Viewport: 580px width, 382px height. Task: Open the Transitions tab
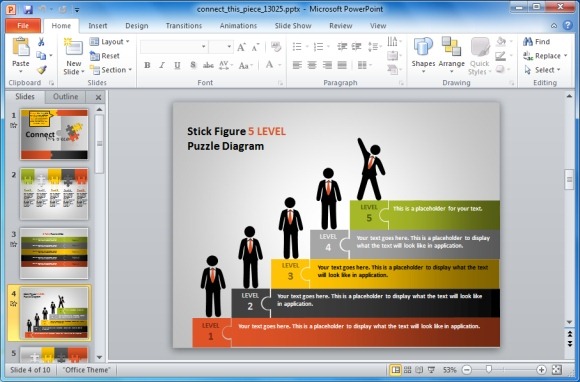(183, 26)
